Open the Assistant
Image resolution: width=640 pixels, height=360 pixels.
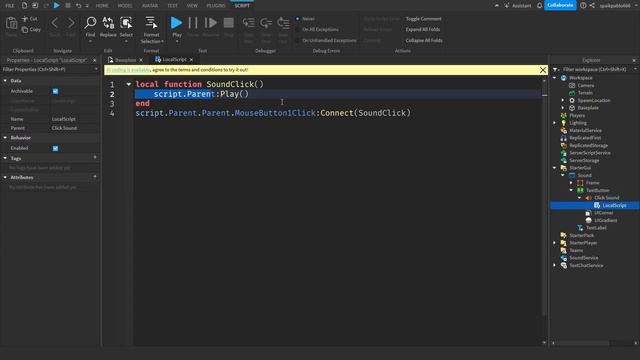pos(518,5)
